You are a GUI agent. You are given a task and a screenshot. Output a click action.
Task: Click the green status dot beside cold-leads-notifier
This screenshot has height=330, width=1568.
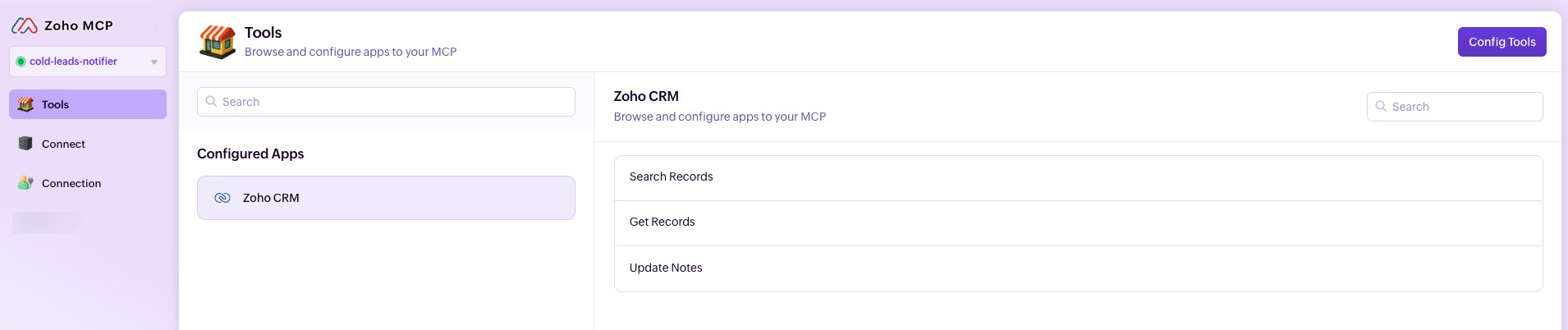(21, 62)
